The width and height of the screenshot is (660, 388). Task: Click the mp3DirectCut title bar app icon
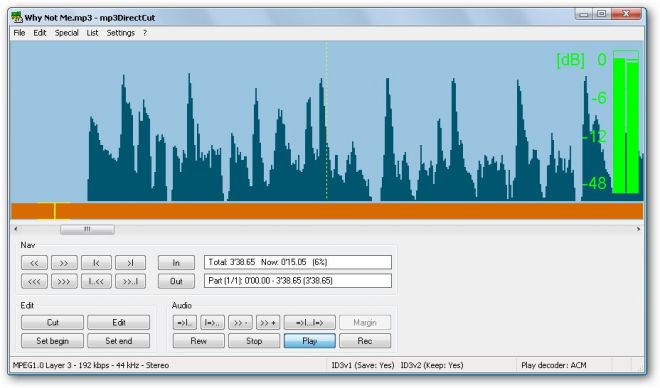pos(17,17)
